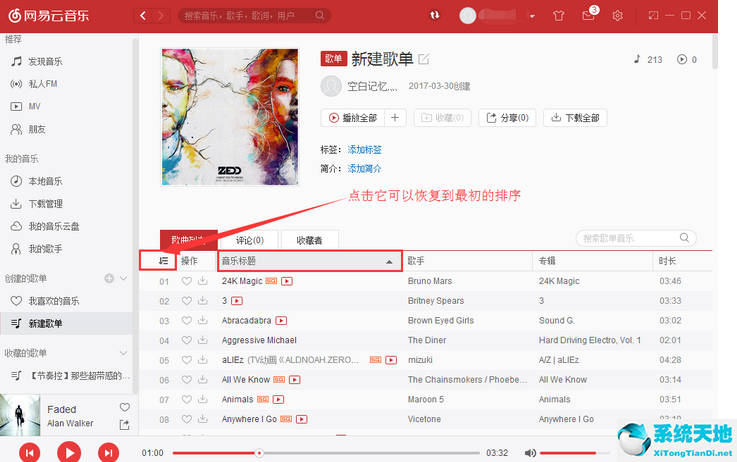This screenshot has width=737, height=462.
Task: Restore default order with sort icon
Action: (163, 261)
